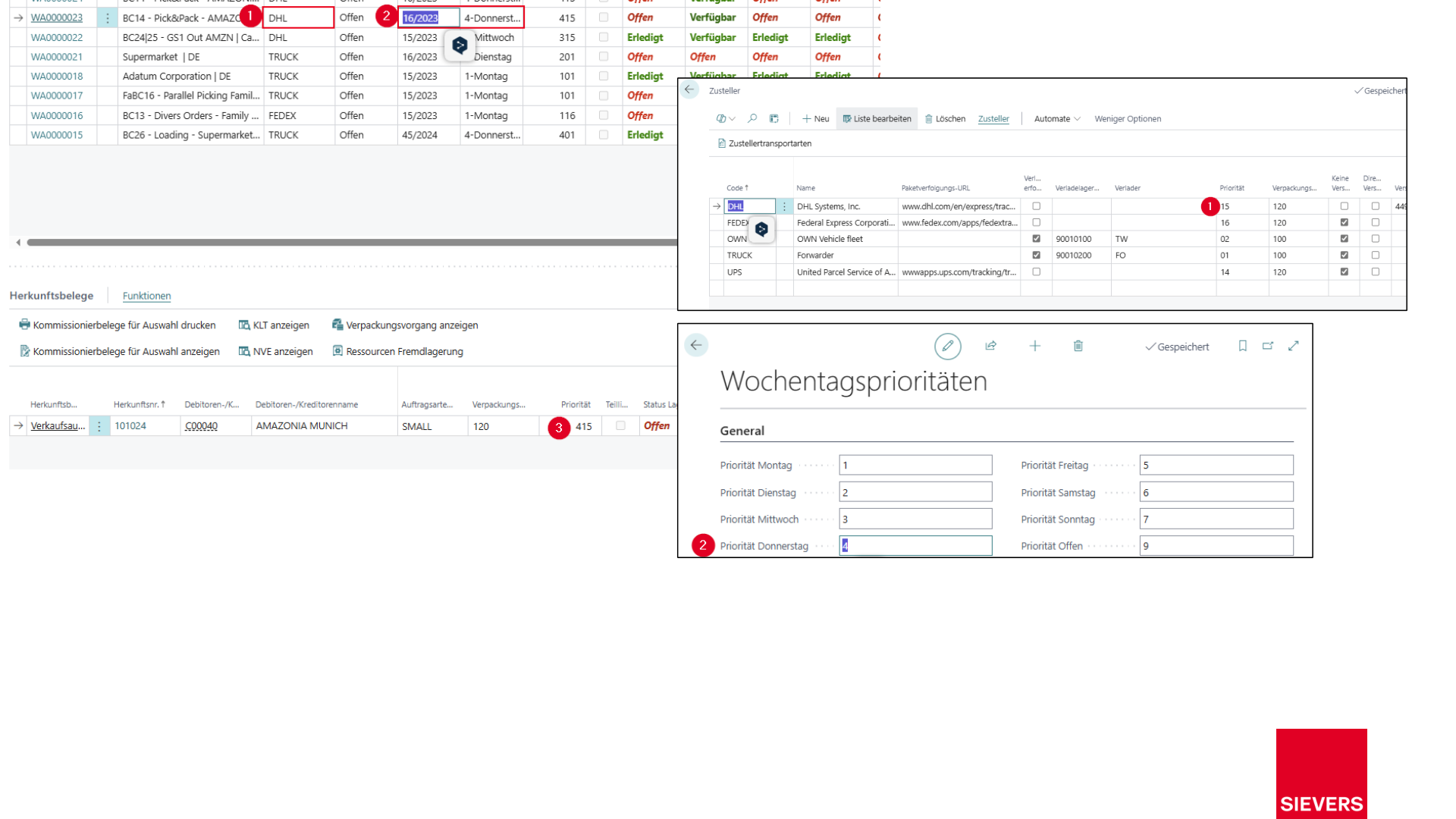Click Kommissionierbelege für Auswahl anzeigen
Image resolution: width=1456 pixels, height=819 pixels.
coord(119,351)
